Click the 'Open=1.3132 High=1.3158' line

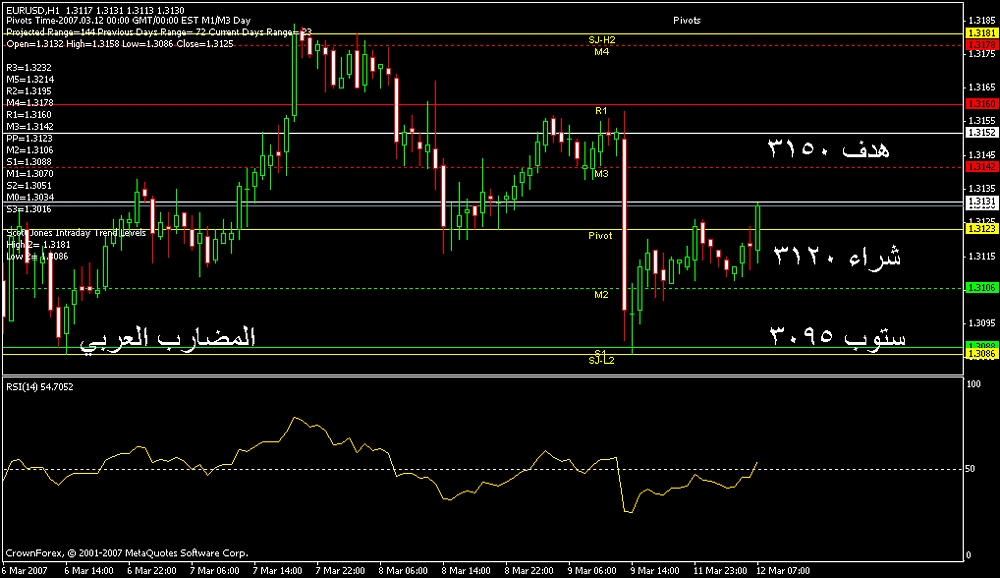coord(120,44)
